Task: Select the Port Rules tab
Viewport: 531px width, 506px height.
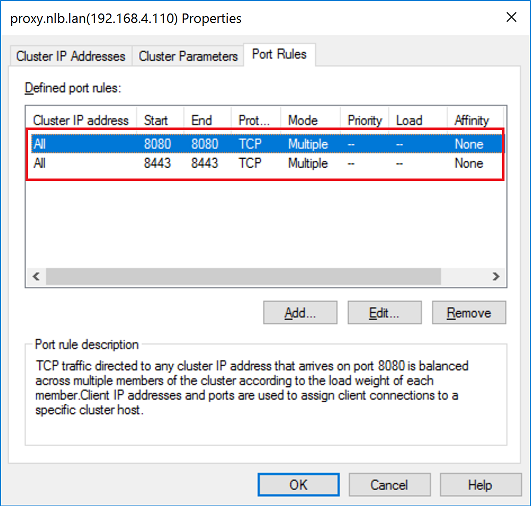Action: [279, 55]
